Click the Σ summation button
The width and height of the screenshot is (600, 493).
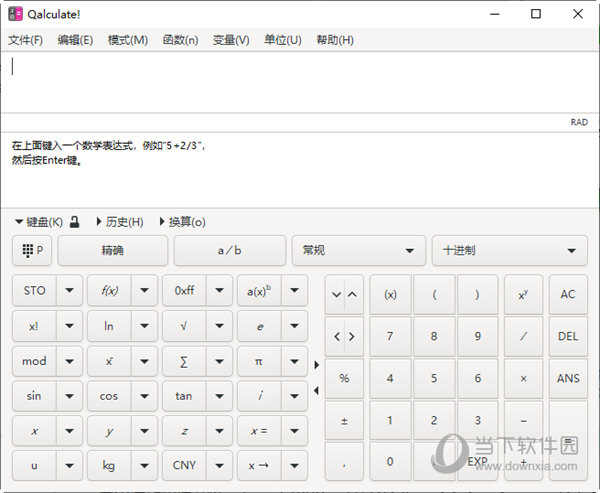coord(184,361)
